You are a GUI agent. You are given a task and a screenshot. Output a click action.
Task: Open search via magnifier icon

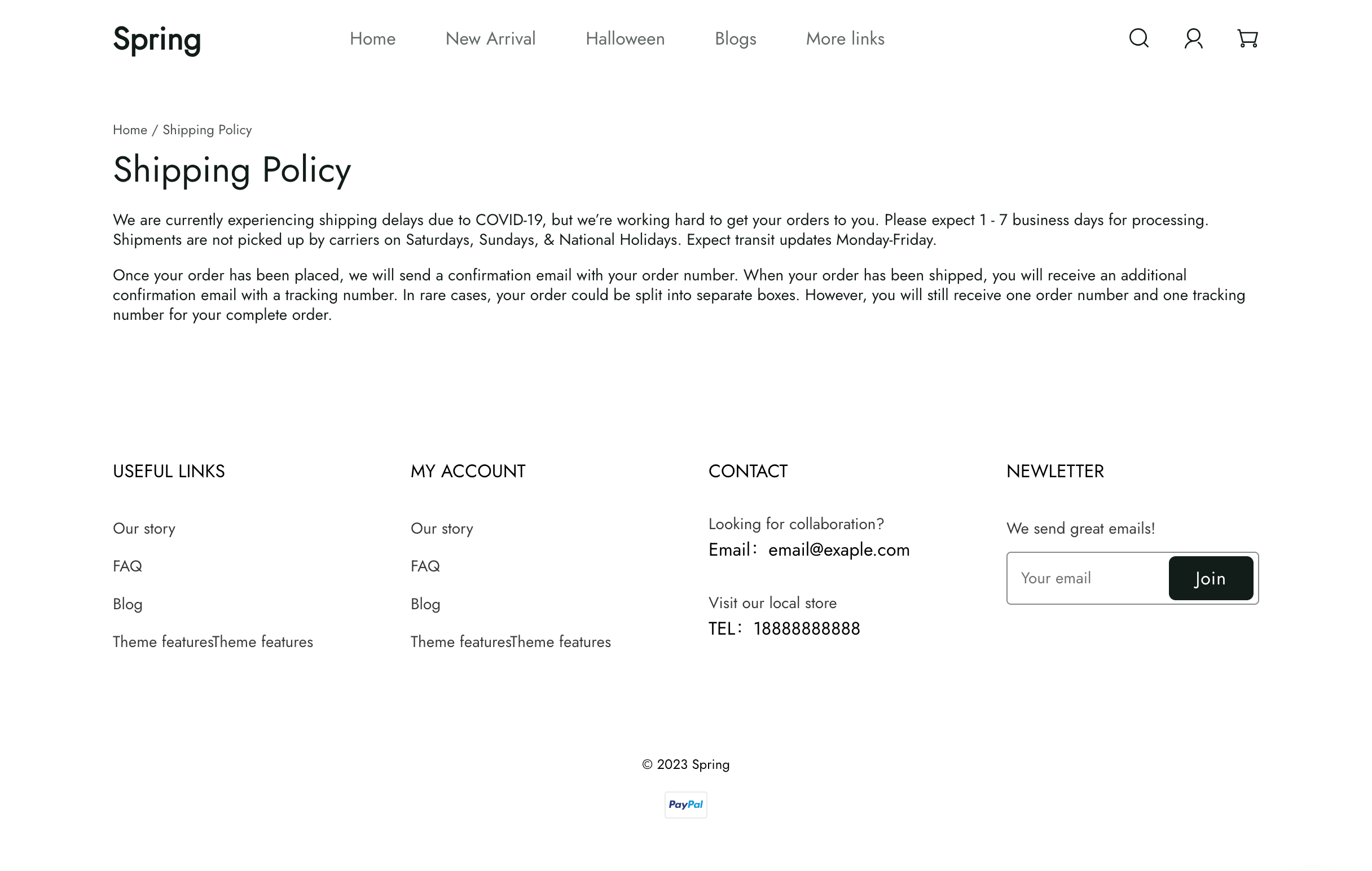coord(1138,39)
